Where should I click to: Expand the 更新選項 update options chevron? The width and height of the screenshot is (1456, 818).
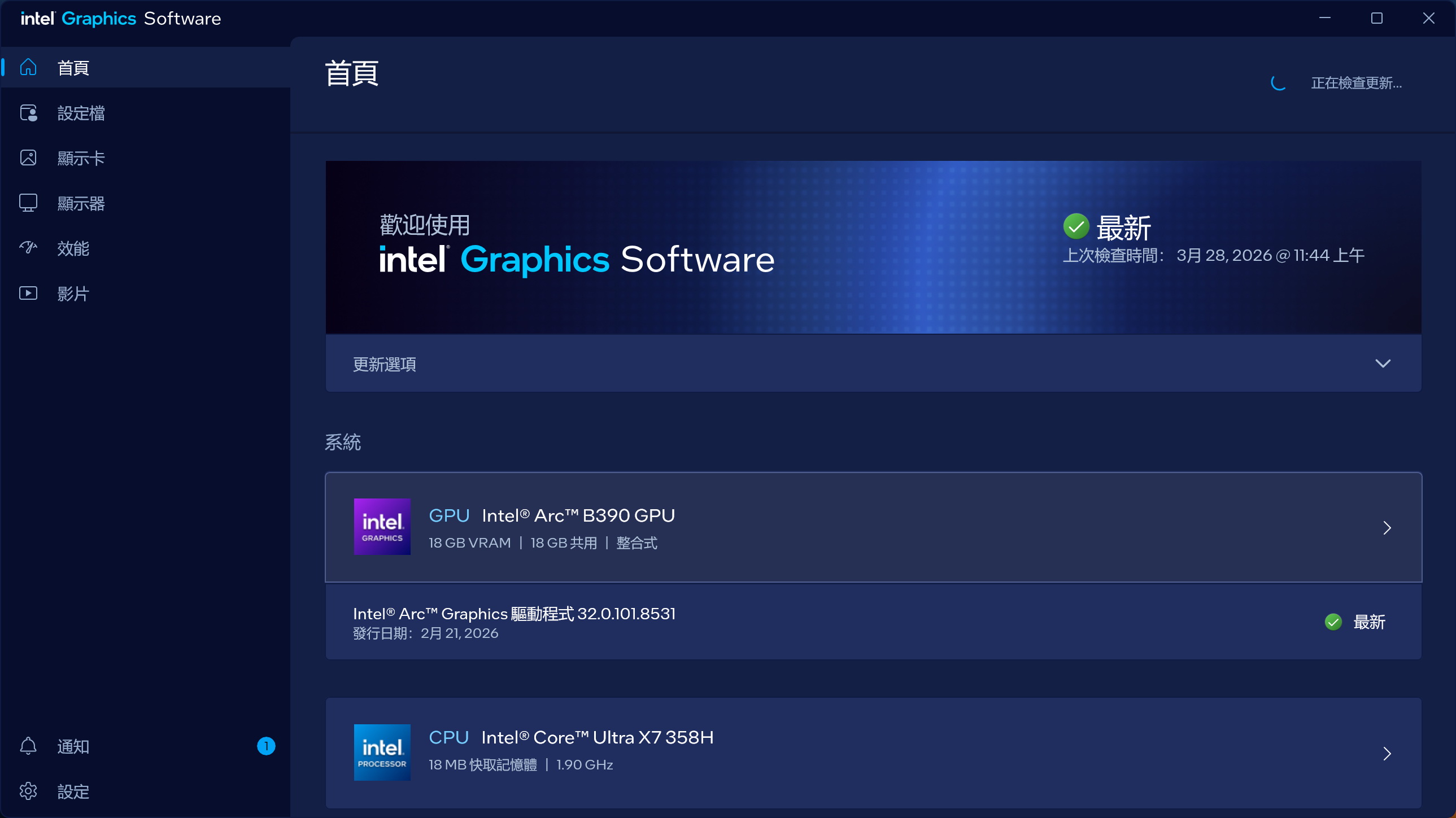[x=1383, y=364]
